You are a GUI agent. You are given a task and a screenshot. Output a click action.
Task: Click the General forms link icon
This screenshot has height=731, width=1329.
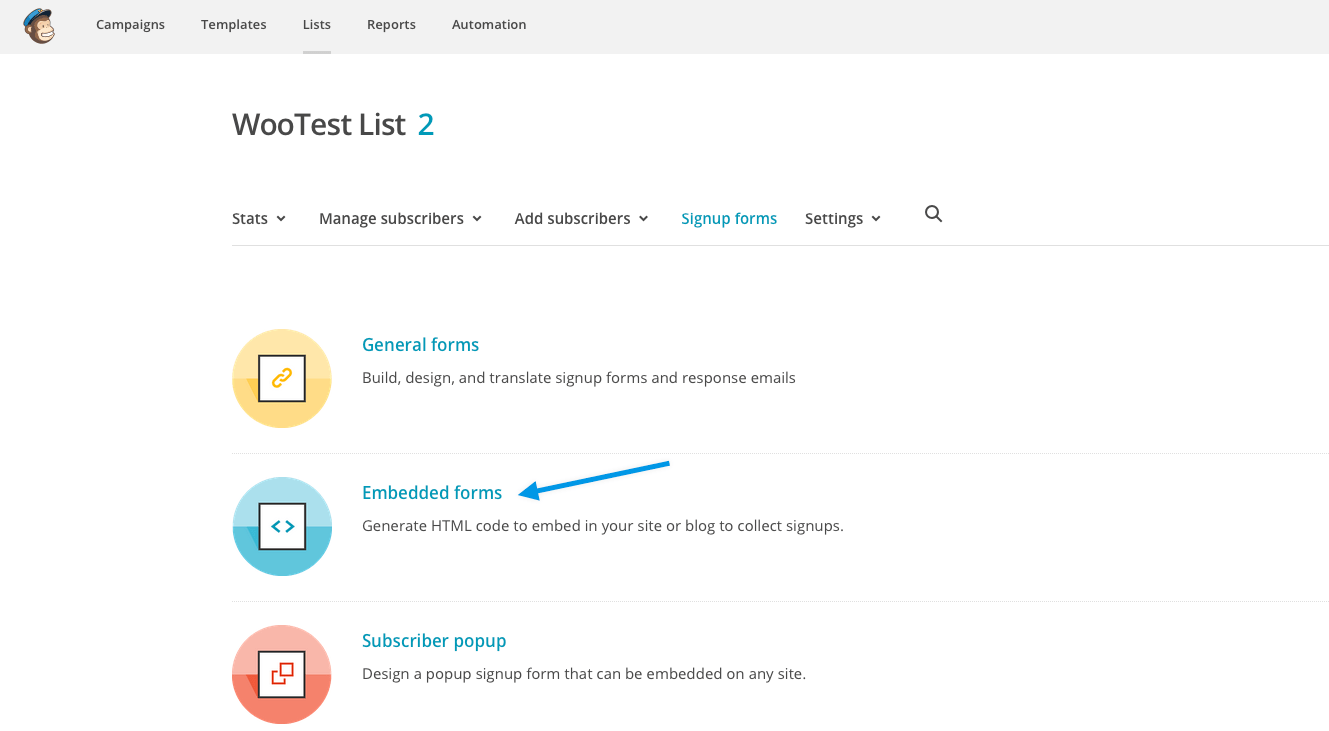pyautogui.click(x=282, y=378)
